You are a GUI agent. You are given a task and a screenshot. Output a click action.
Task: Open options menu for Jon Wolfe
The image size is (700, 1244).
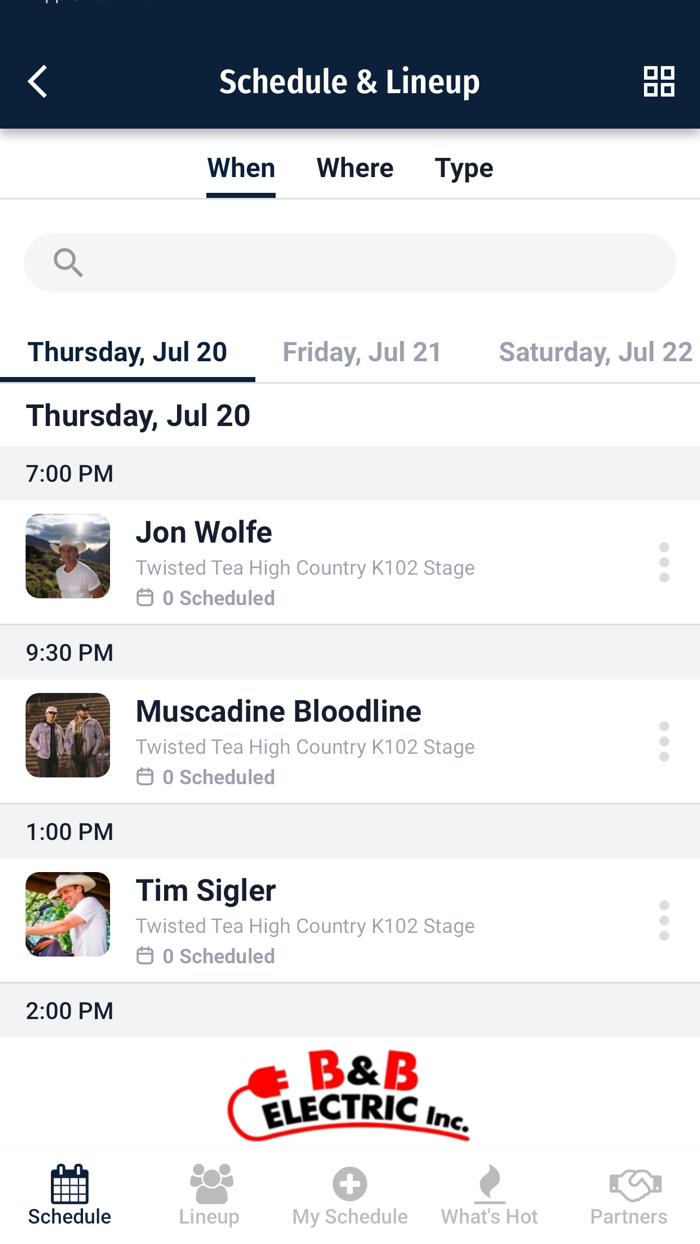pyautogui.click(x=664, y=562)
